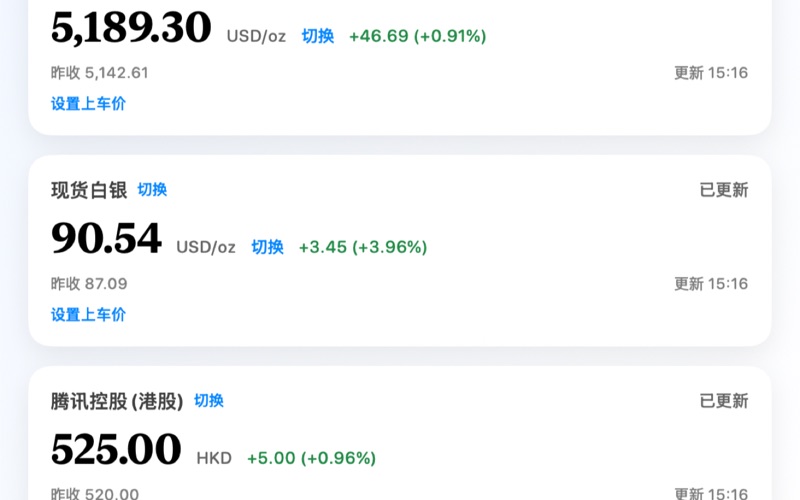Click the 525.00 Tencent price
The width and height of the screenshot is (800, 500).
coord(116,450)
